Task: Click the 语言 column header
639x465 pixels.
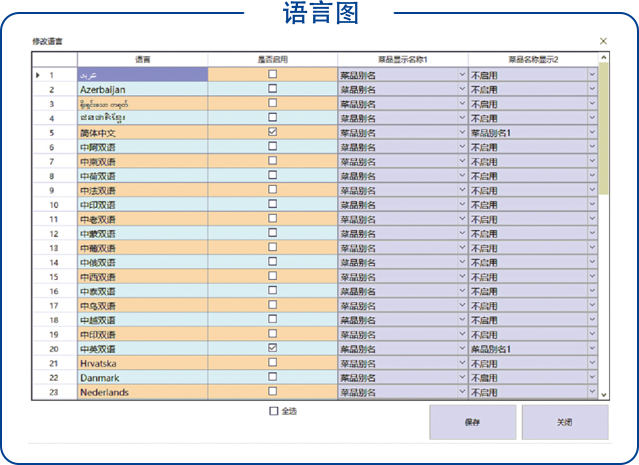Action: pyautogui.click(x=143, y=60)
